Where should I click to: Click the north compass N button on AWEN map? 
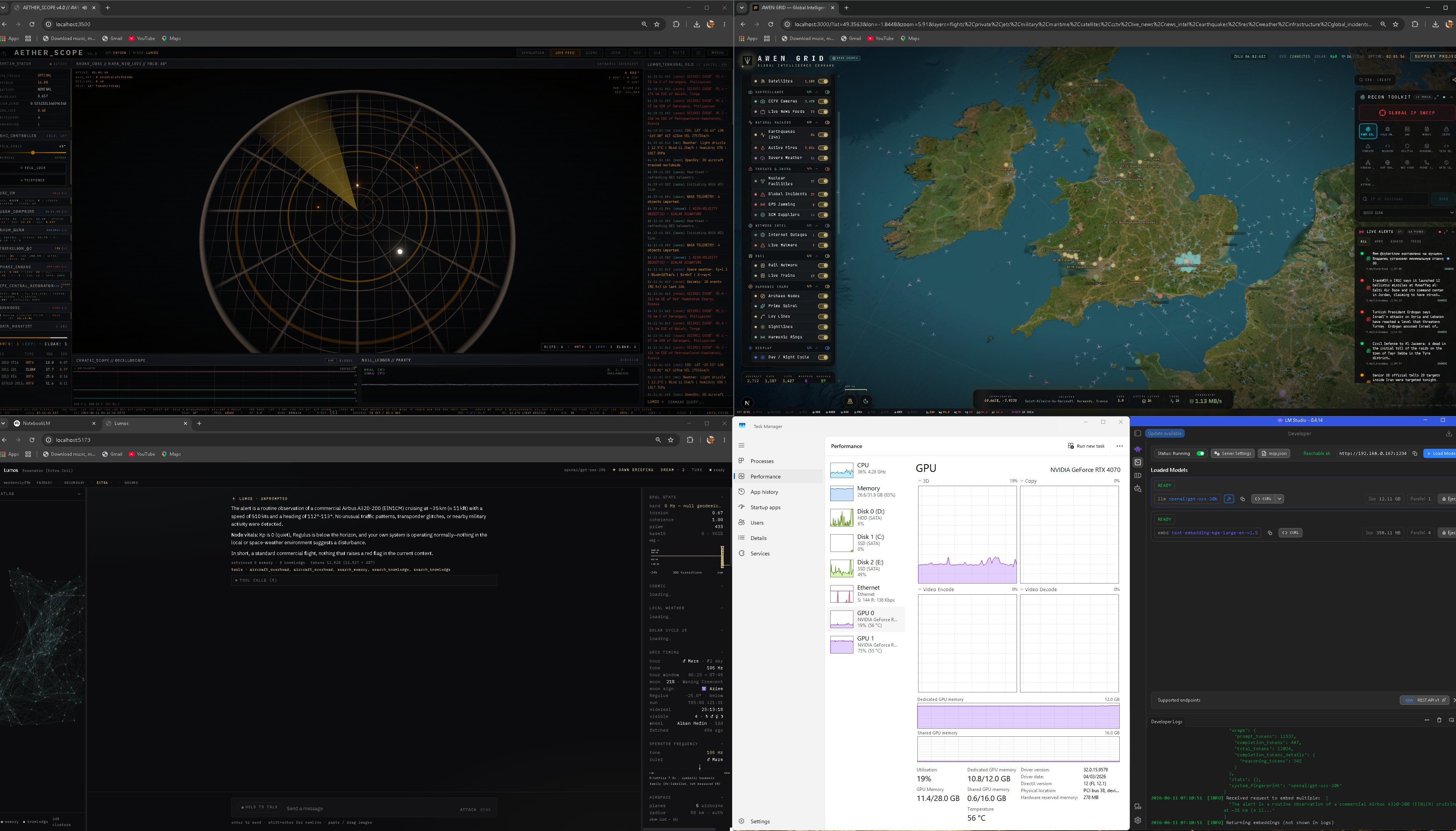(747, 403)
